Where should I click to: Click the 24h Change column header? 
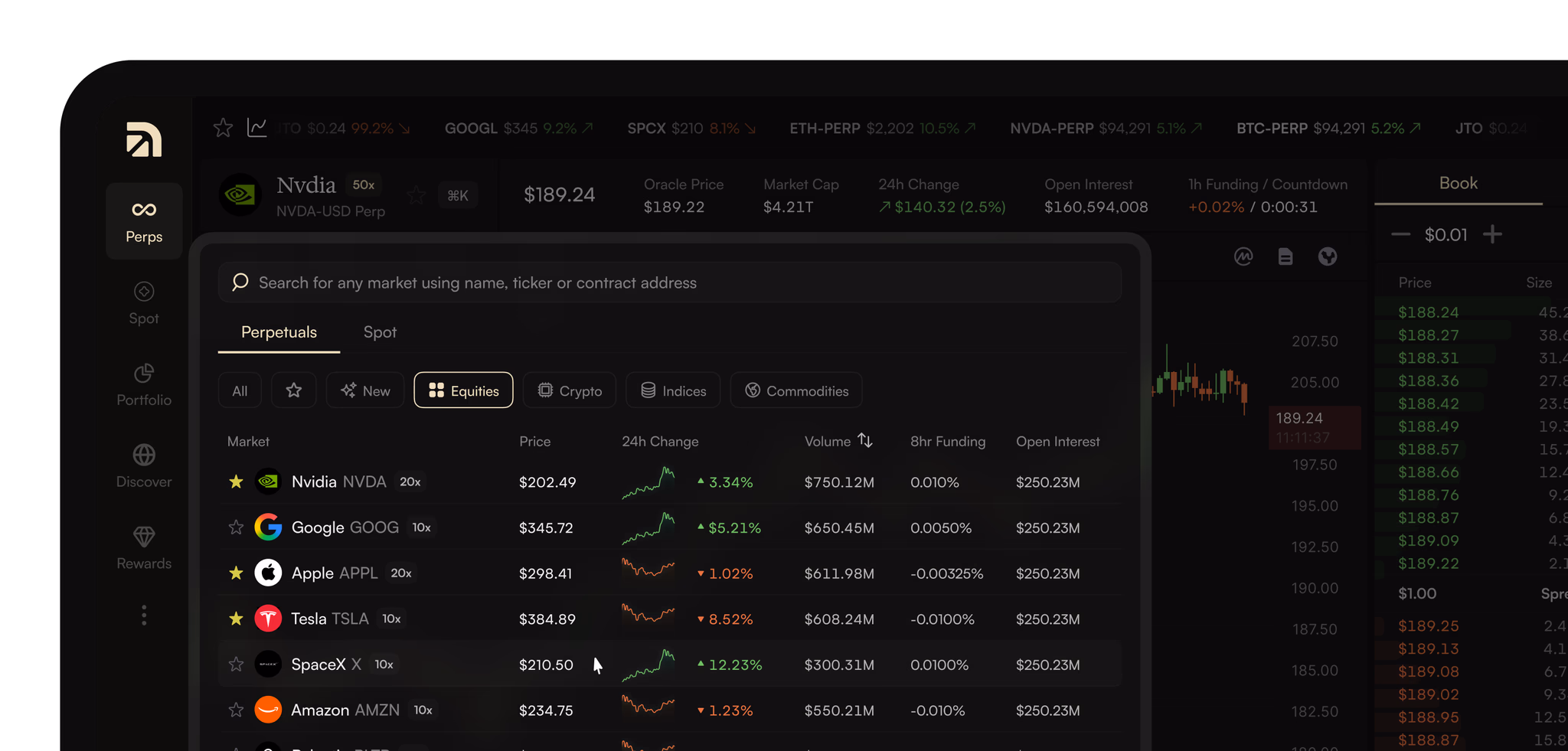pos(660,442)
